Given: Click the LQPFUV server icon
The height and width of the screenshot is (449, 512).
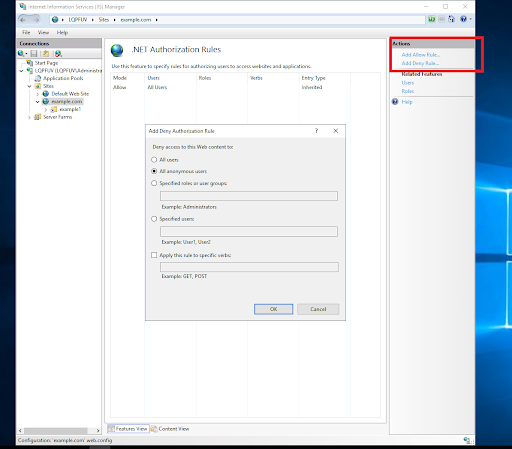Looking at the screenshot, I should coord(30,70).
